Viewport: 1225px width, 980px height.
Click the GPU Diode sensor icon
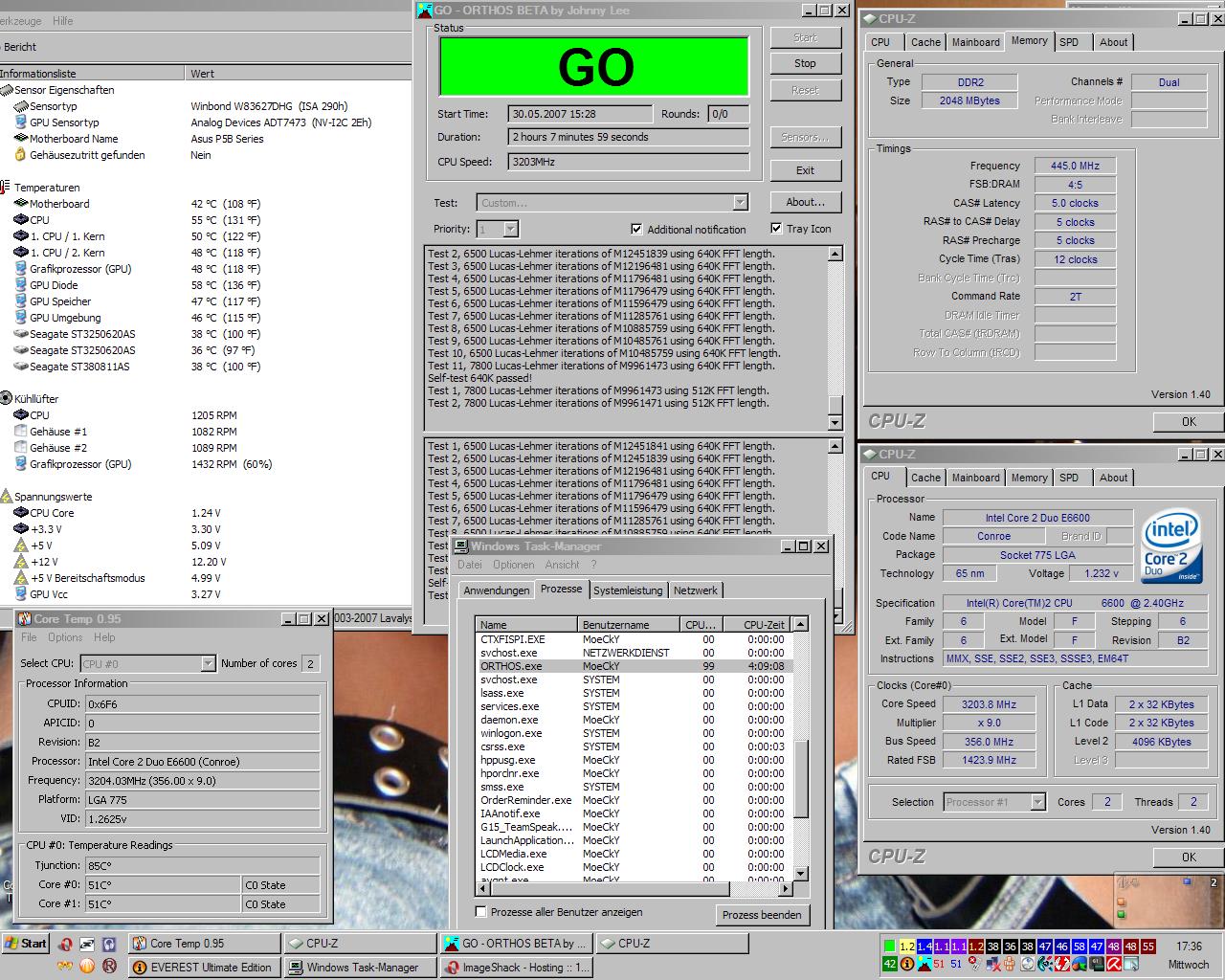21,285
